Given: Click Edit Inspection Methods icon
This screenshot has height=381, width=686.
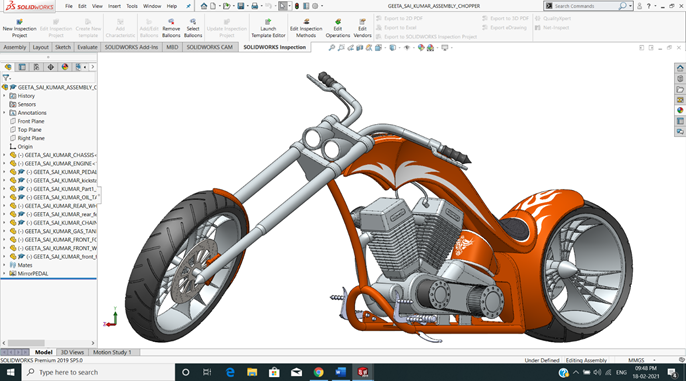Looking at the screenshot, I should pyautogui.click(x=306, y=28).
